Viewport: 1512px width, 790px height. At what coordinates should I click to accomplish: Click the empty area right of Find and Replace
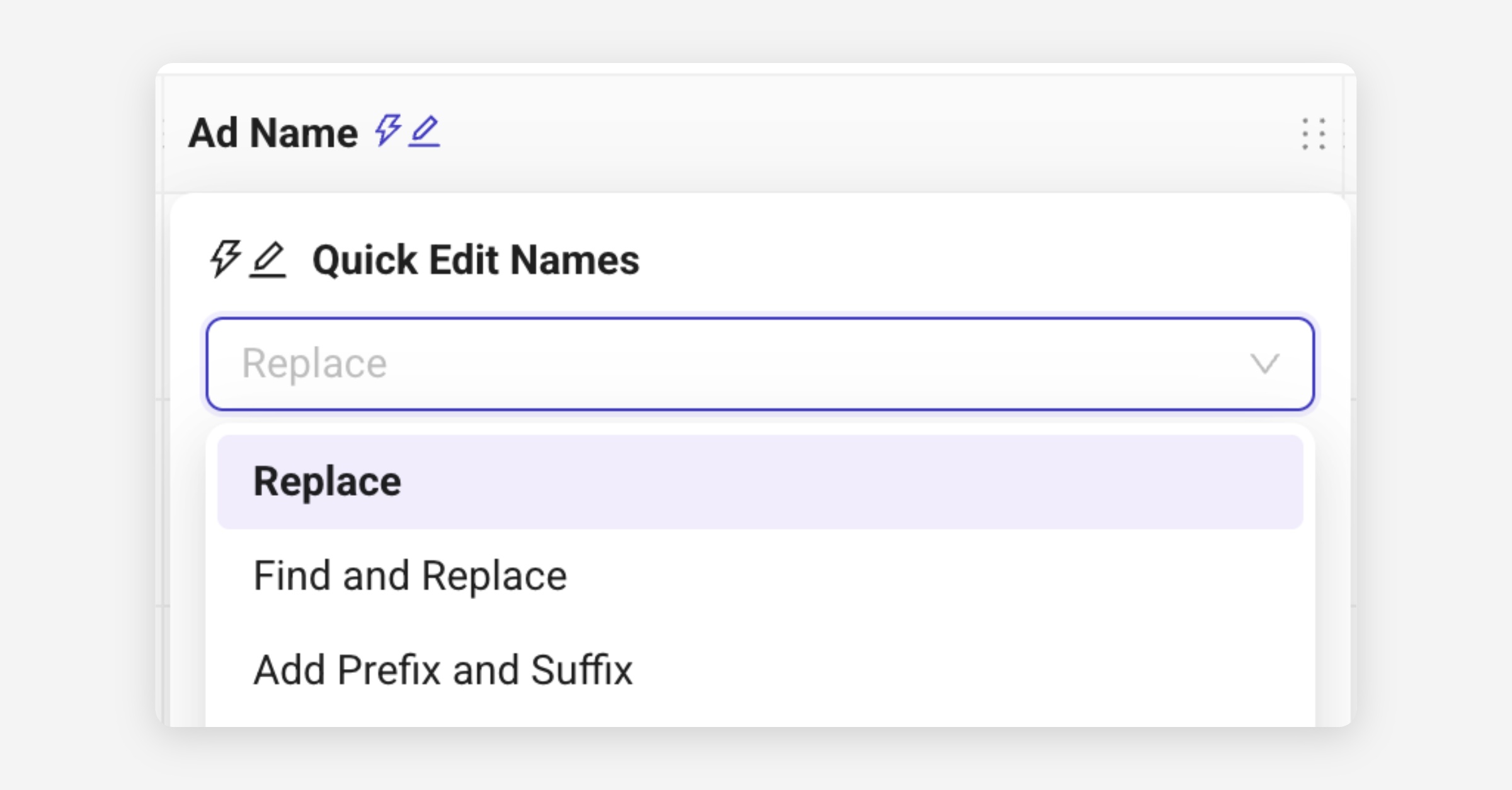pyautogui.click(x=945, y=576)
